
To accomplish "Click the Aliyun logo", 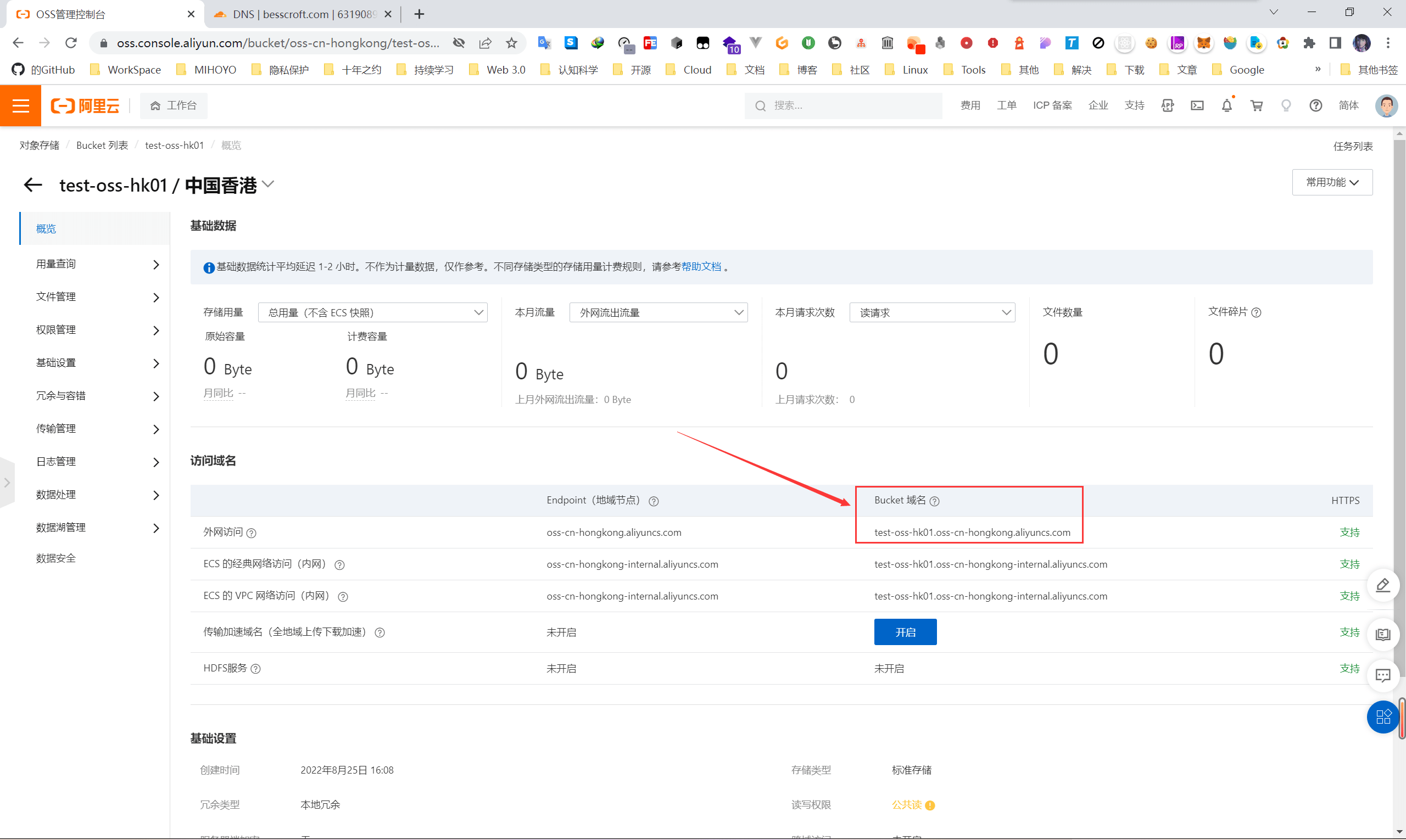I will point(85,106).
